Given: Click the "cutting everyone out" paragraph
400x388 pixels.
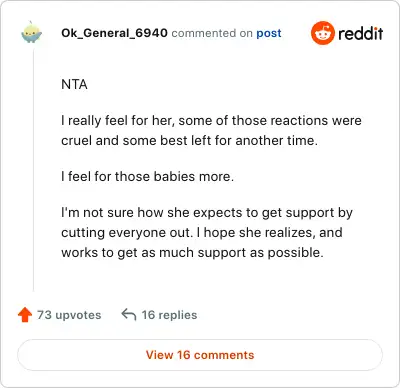Looking at the screenshot, I should [x=207, y=232].
